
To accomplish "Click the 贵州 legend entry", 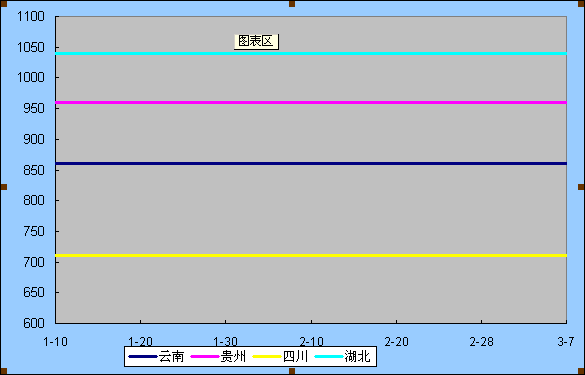I will tap(218, 357).
